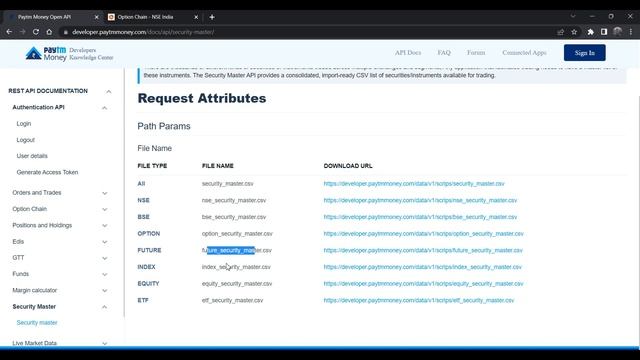Open the browser home page icon
The height and width of the screenshot is (360, 640).
(x=49, y=32)
